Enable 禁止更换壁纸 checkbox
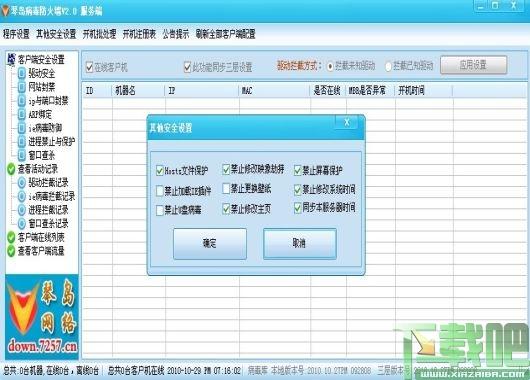Screen dimensions: 530x380 (226, 188)
